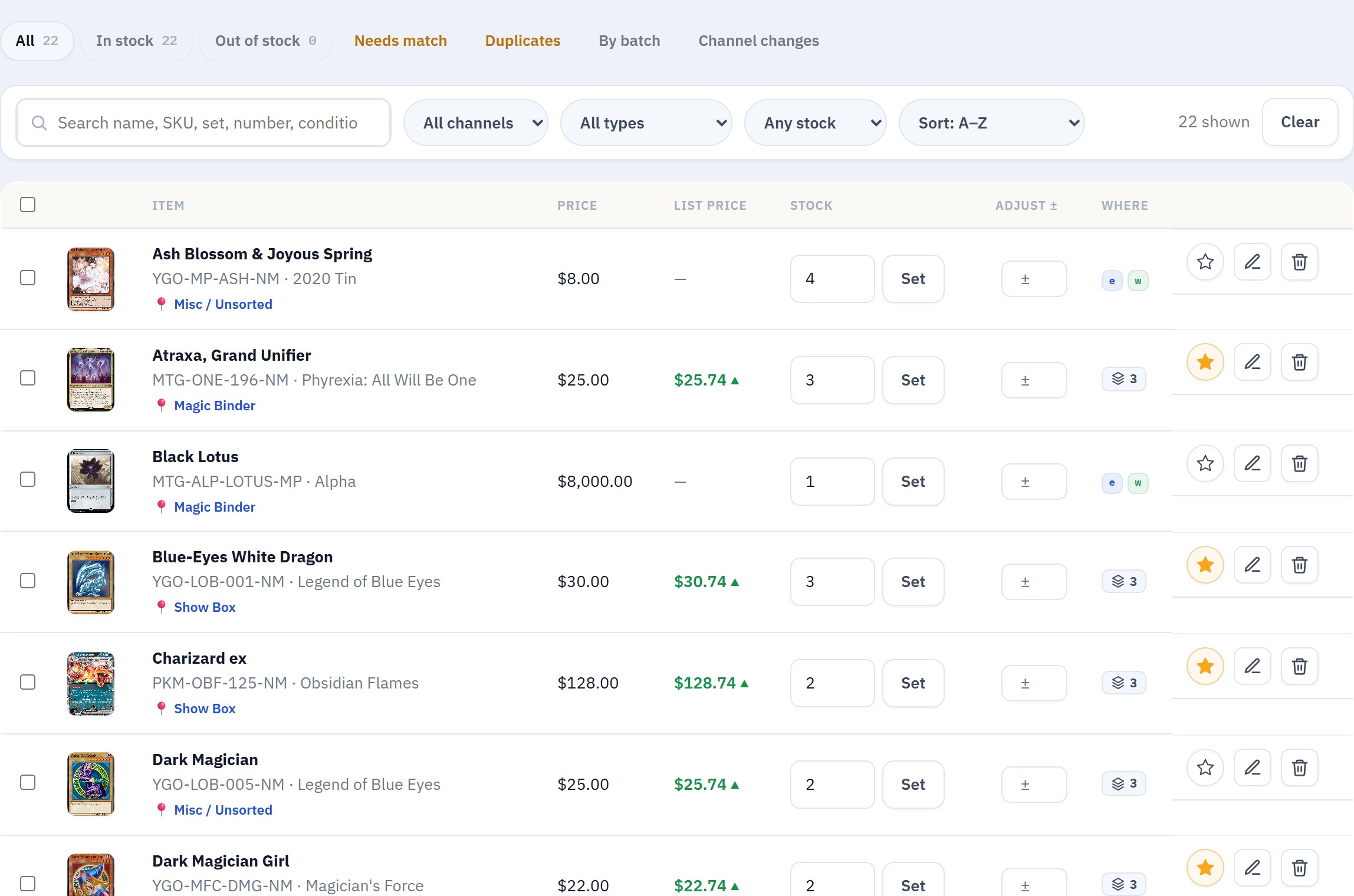Open channel layers badge for Atraxa row
Viewport: 1354px width, 896px height.
(x=1124, y=378)
